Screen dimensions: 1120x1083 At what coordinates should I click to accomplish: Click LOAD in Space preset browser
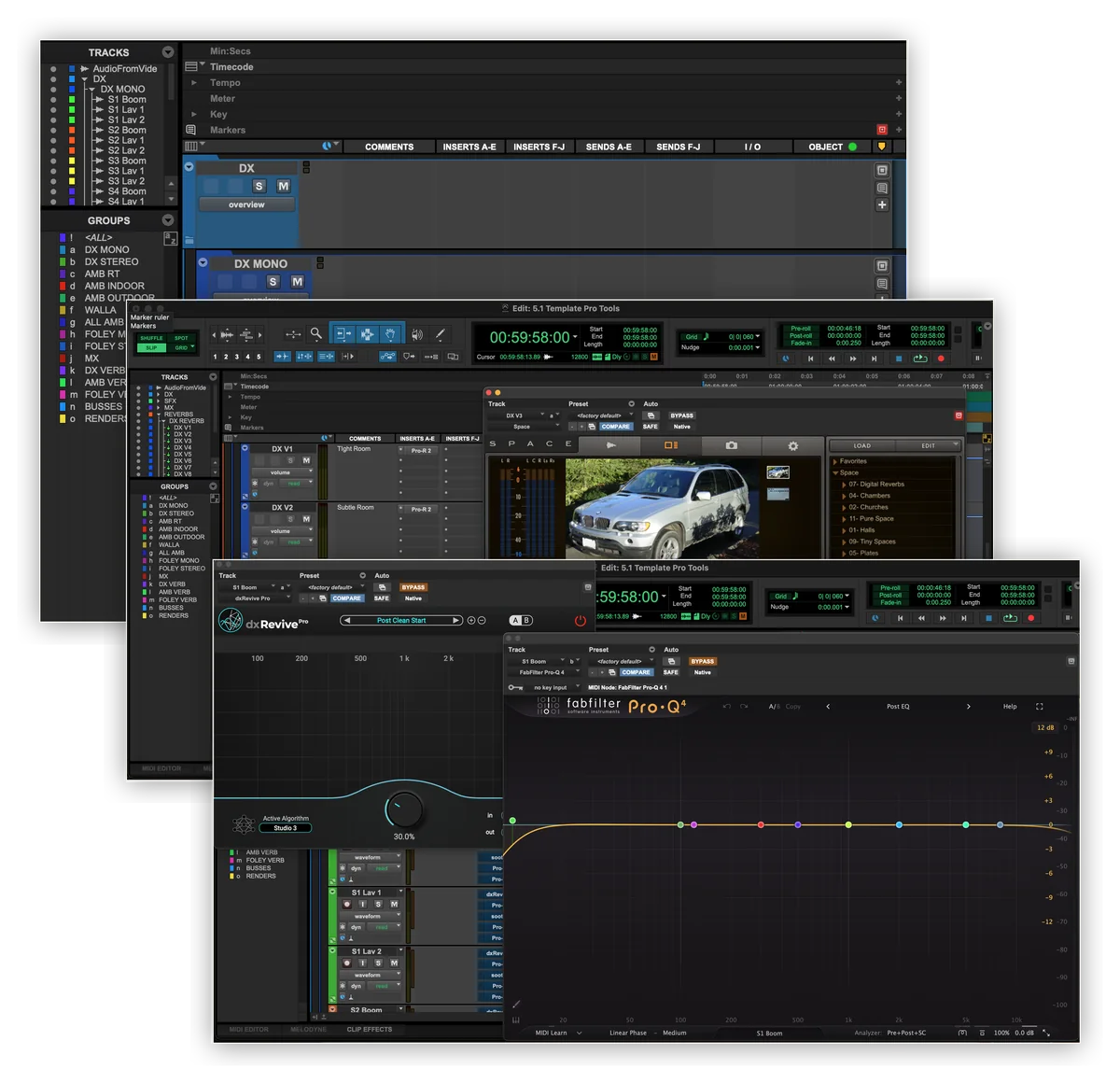[862, 445]
